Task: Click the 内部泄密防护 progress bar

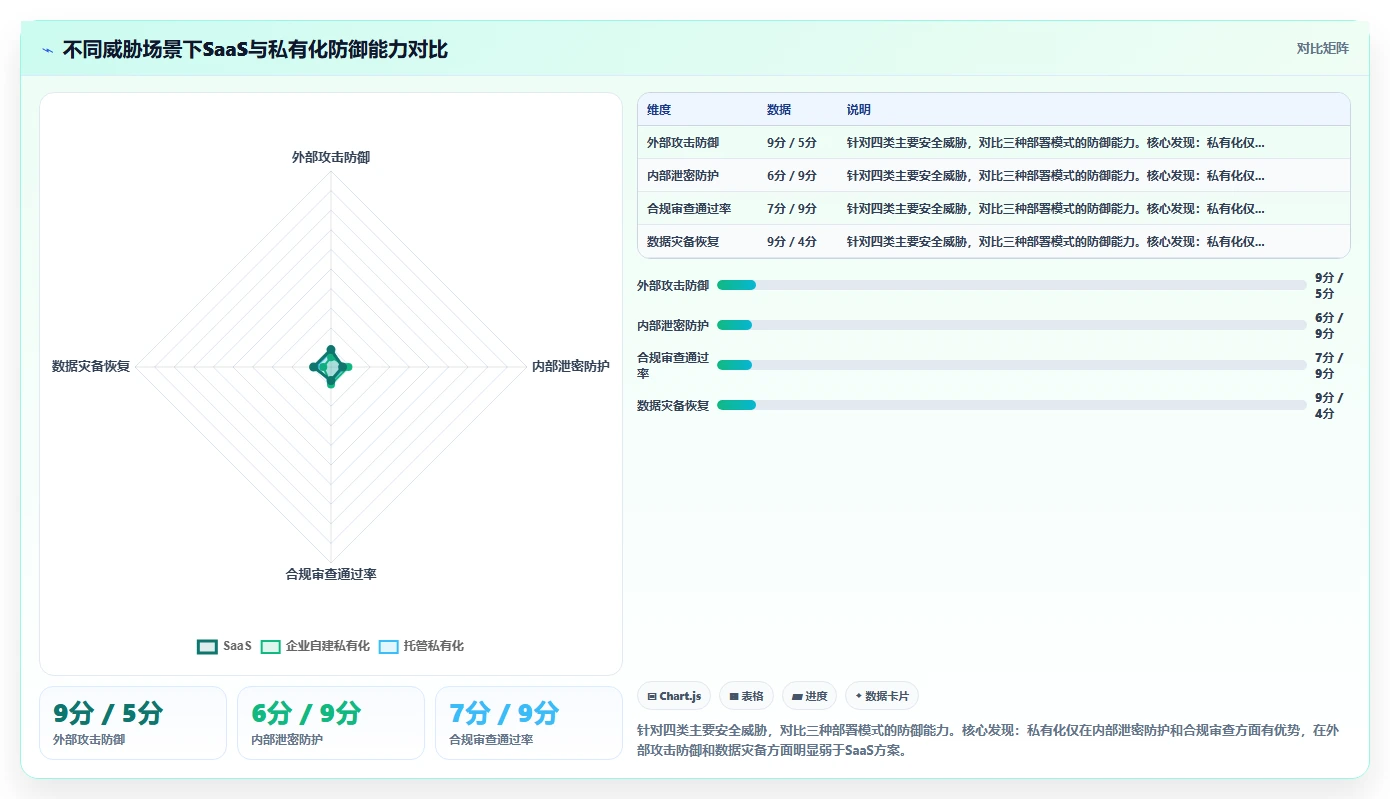Action: tap(1012, 325)
